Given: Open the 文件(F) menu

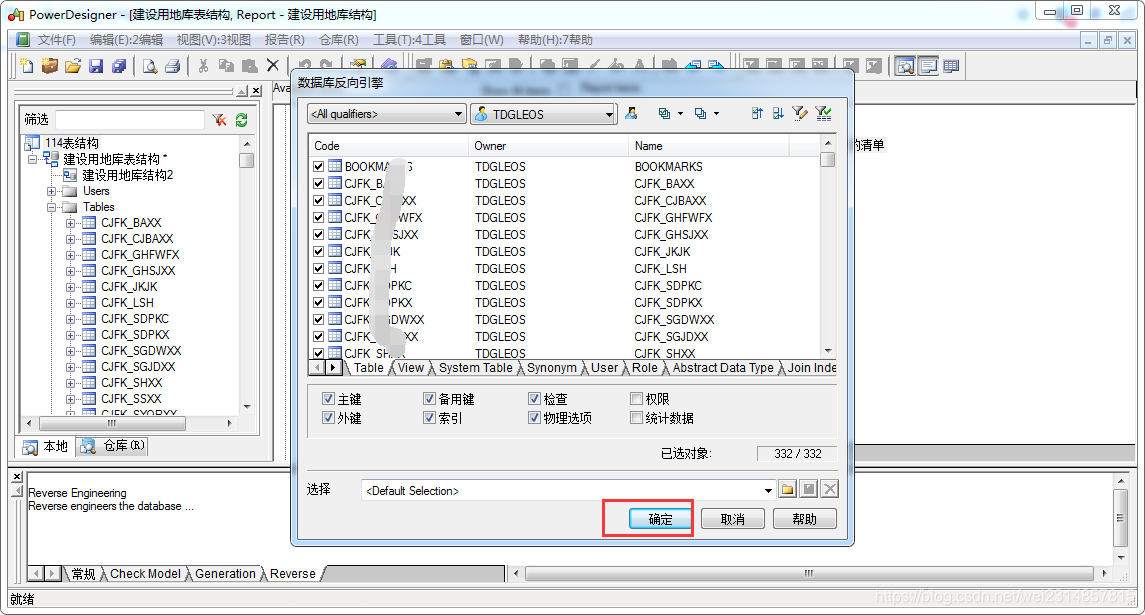Looking at the screenshot, I should [x=56, y=39].
